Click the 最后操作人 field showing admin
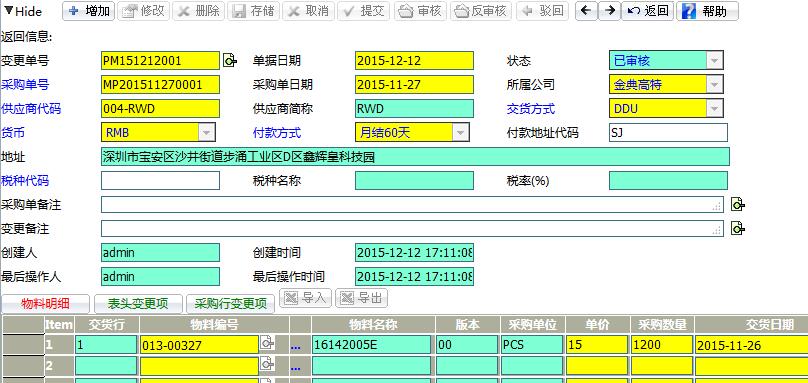Screen dimensions: 808x383 160,276
